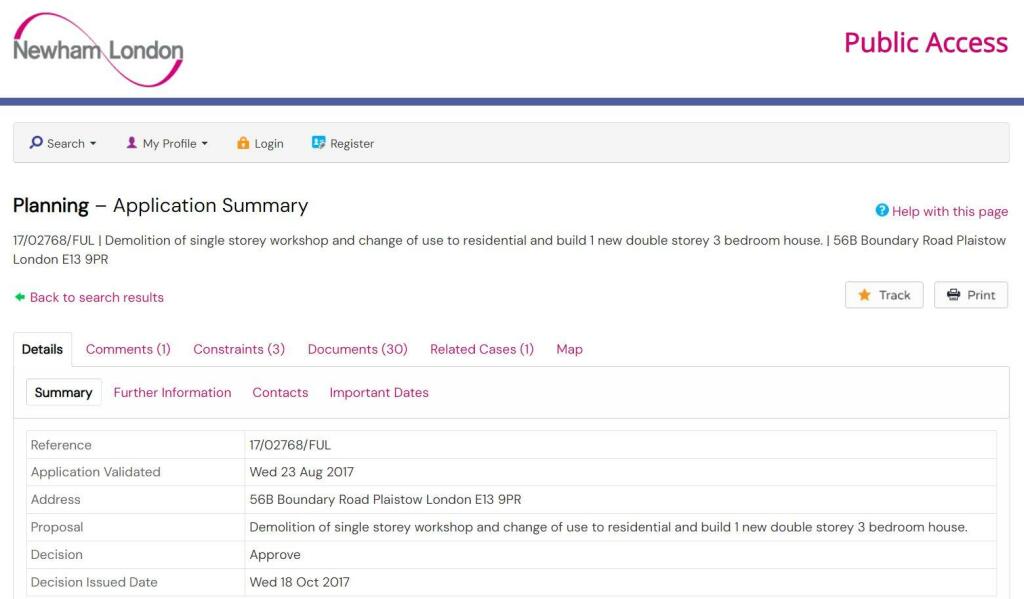Click the magnifying glass Search icon
The height and width of the screenshot is (599, 1024).
coord(36,143)
